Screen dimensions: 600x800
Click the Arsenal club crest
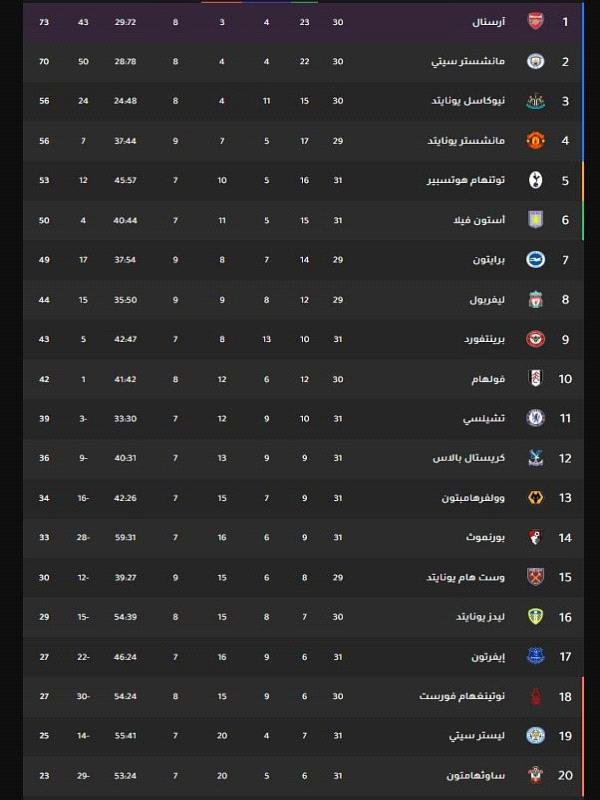pos(535,21)
